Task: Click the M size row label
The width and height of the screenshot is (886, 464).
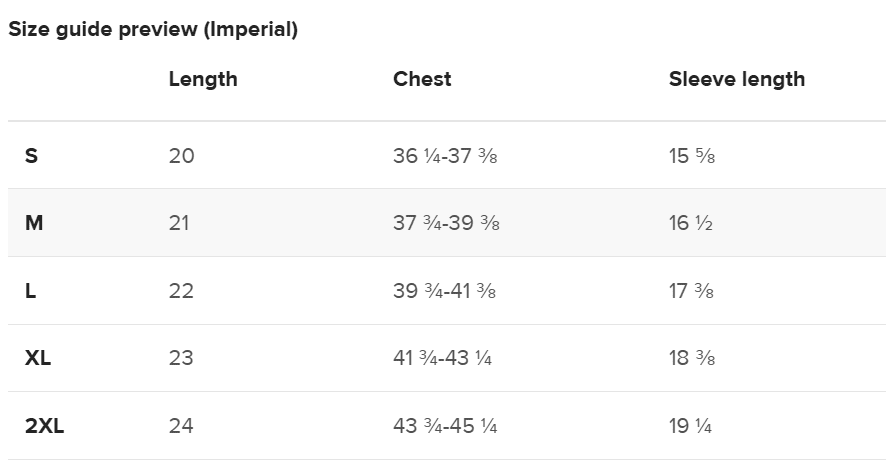Action: tap(34, 223)
